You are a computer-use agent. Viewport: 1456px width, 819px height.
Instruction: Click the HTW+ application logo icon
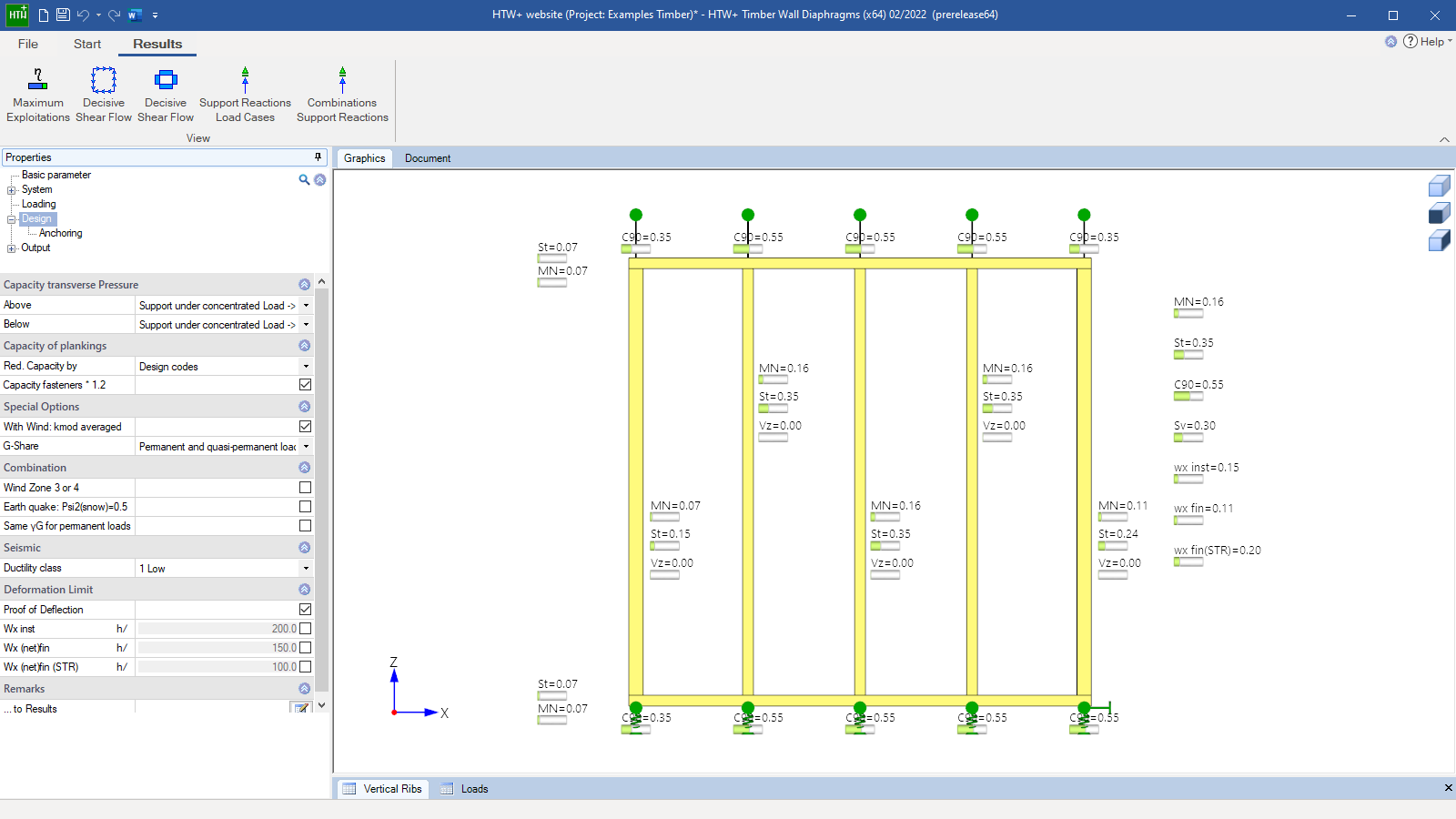(x=17, y=15)
